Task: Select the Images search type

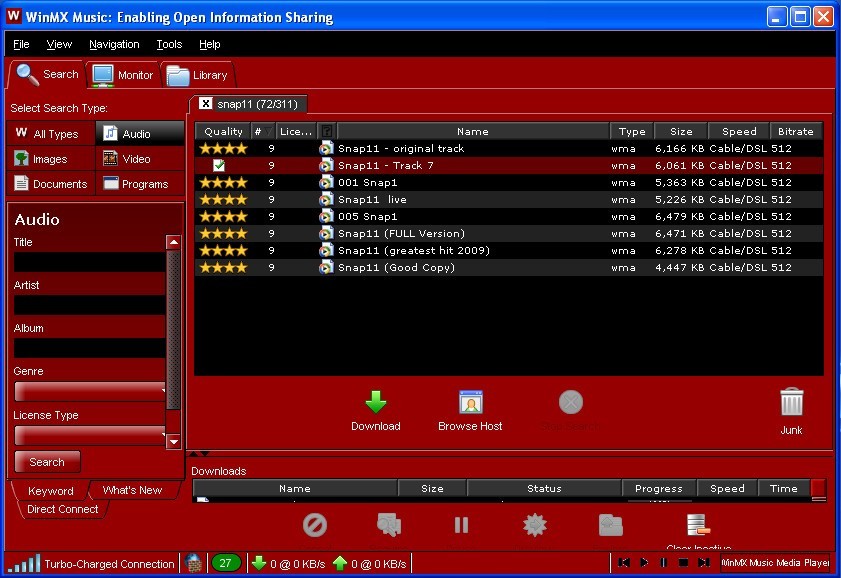Action: 51,159
